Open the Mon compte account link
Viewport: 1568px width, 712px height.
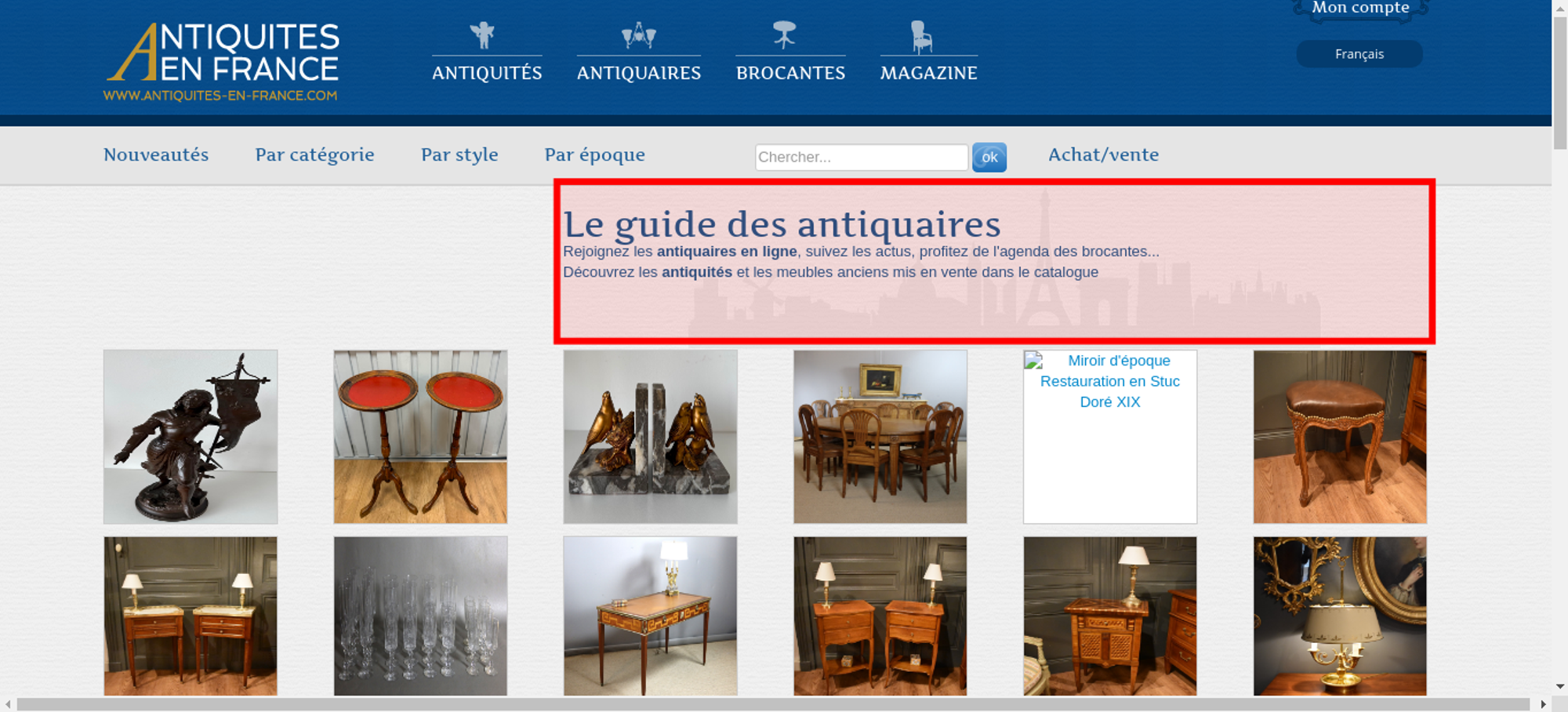(x=1360, y=8)
